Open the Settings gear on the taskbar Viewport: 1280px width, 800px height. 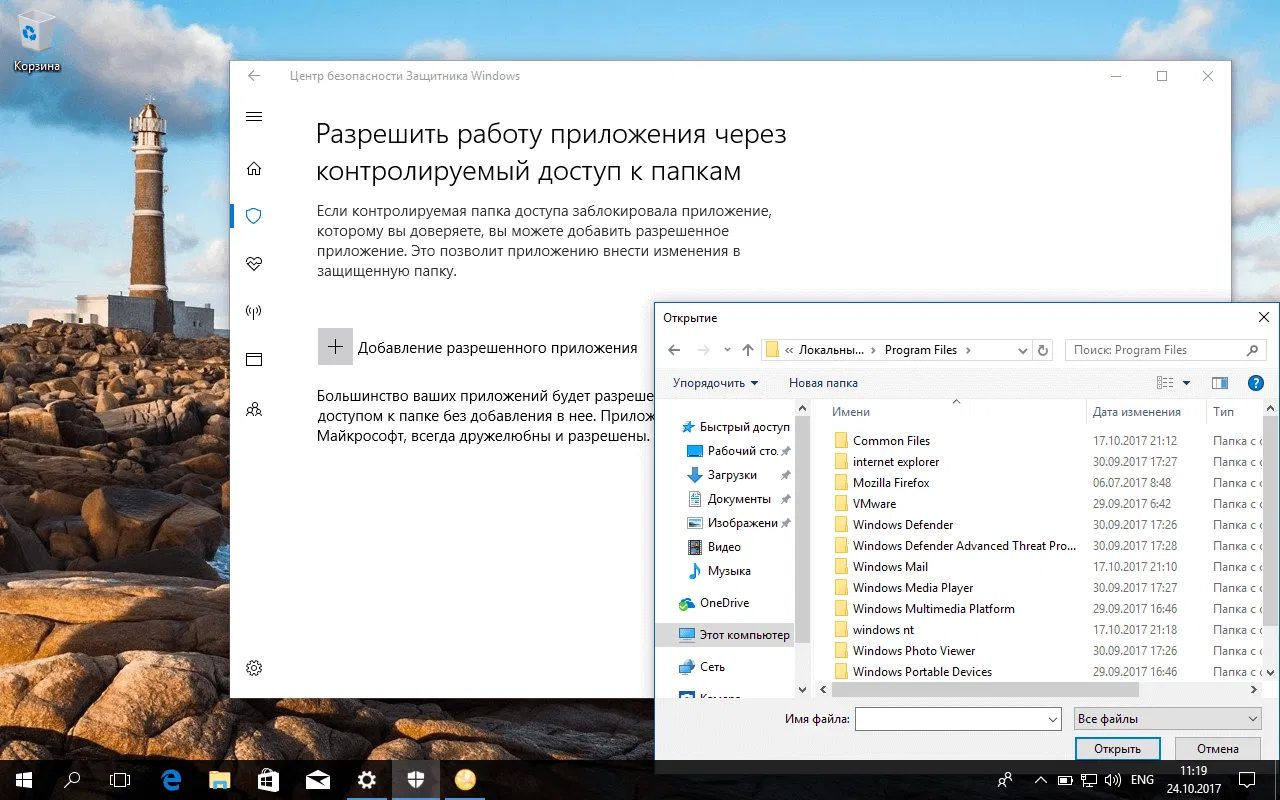point(367,779)
